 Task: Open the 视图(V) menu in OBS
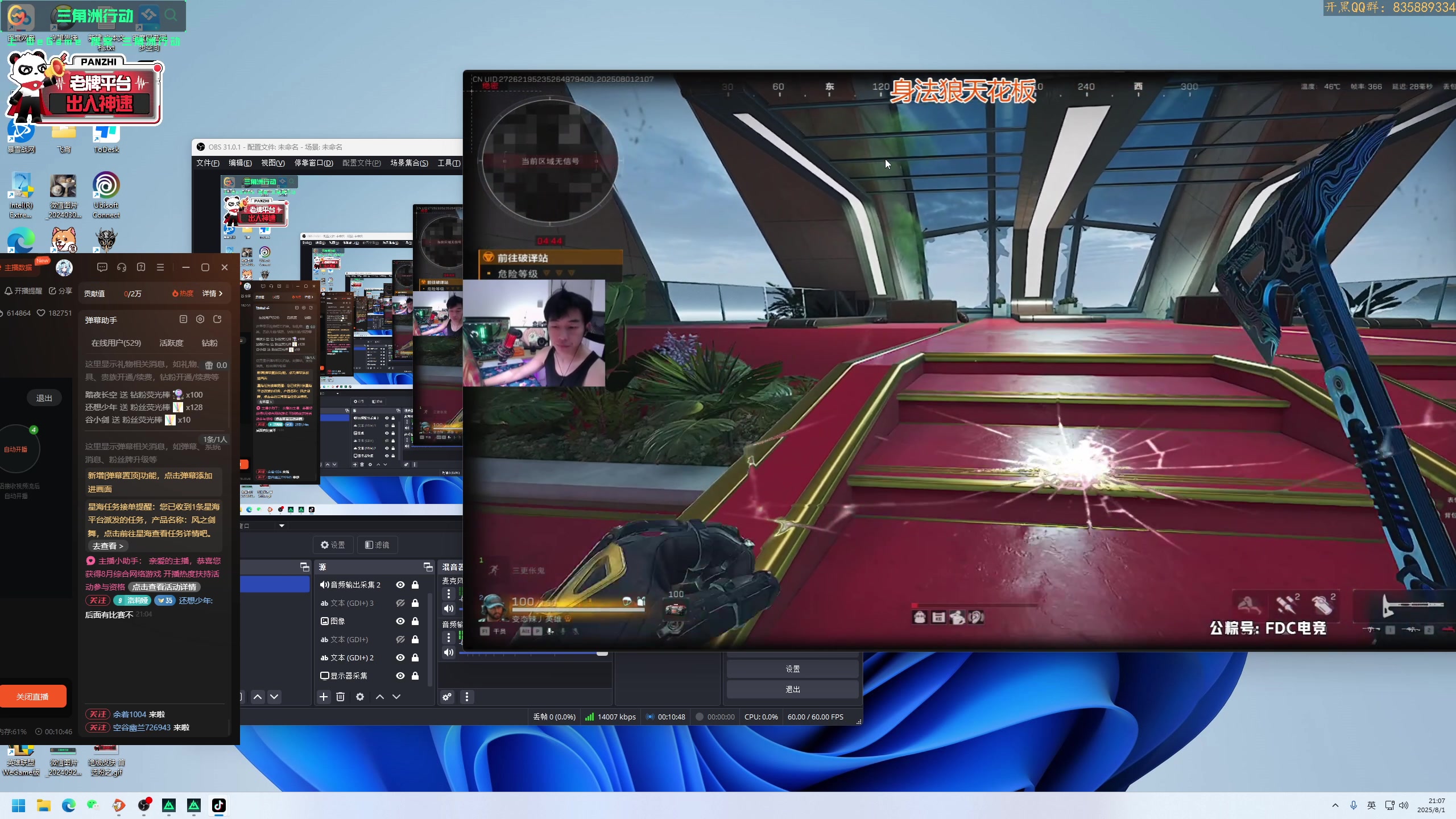click(272, 163)
